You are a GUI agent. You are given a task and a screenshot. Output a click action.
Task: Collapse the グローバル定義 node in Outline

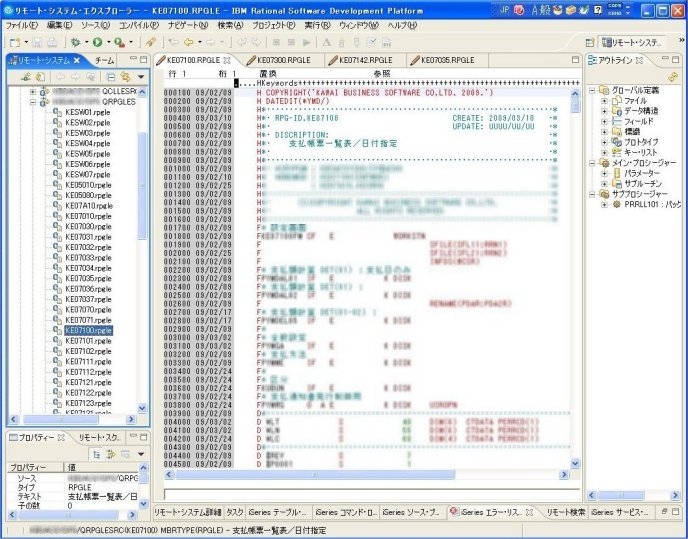click(x=592, y=90)
